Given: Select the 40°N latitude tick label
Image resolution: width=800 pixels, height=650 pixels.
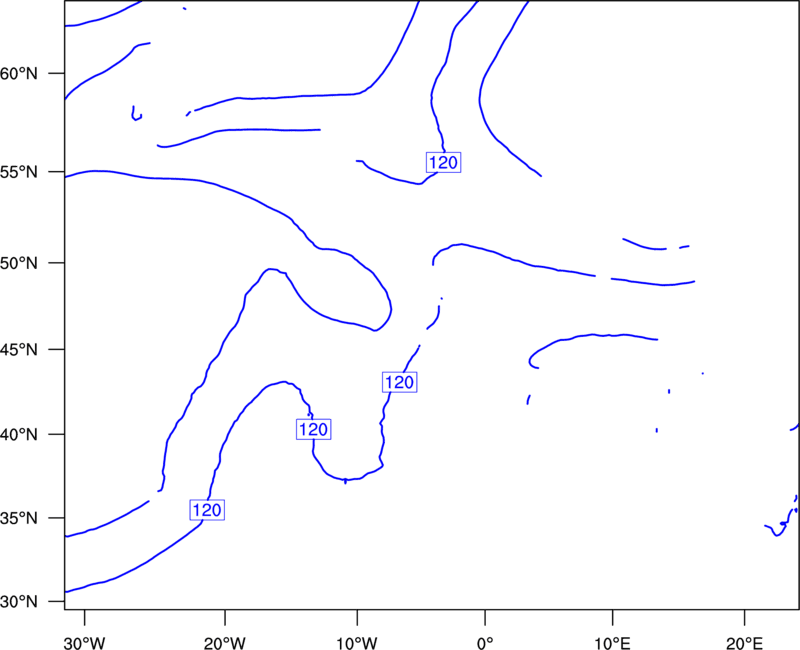Looking at the screenshot, I should pyautogui.click(x=19, y=435).
